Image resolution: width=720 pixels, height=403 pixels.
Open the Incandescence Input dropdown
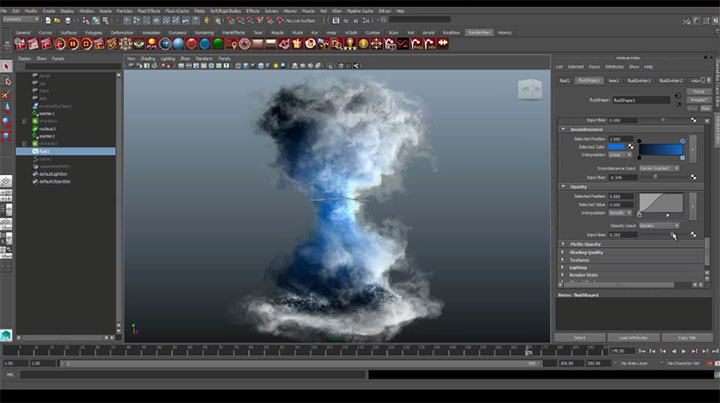659,168
